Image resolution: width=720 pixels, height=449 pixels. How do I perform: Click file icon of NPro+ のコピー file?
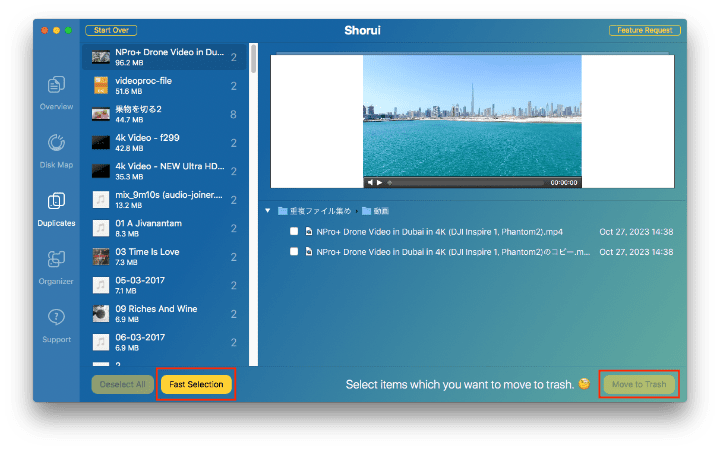309,252
